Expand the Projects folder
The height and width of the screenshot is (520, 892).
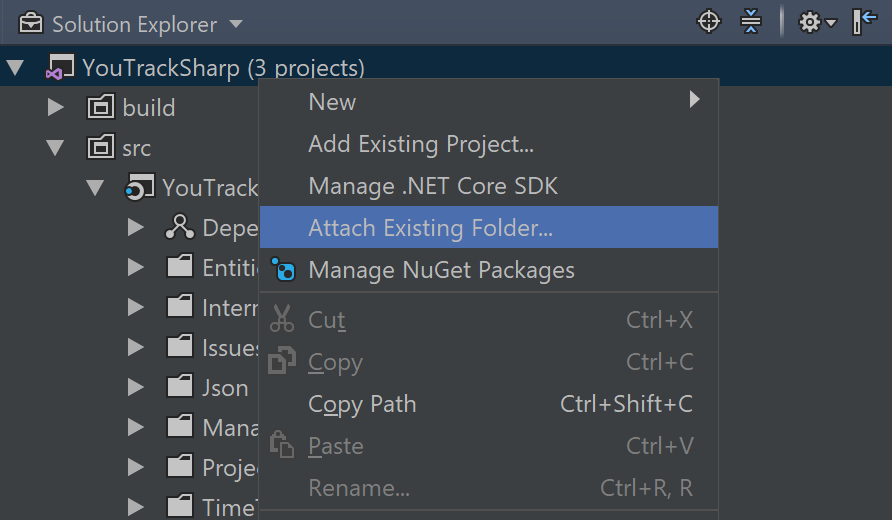click(x=135, y=467)
